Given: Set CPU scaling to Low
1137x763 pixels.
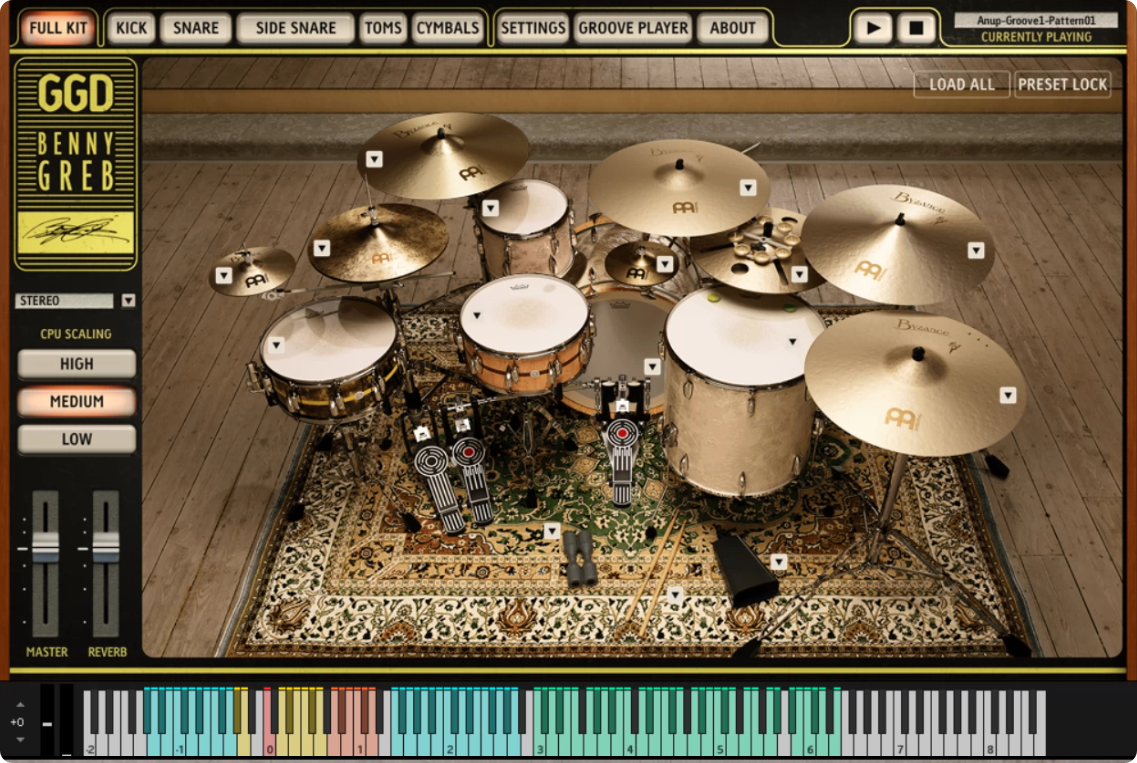Looking at the screenshot, I should pyautogui.click(x=76, y=439).
